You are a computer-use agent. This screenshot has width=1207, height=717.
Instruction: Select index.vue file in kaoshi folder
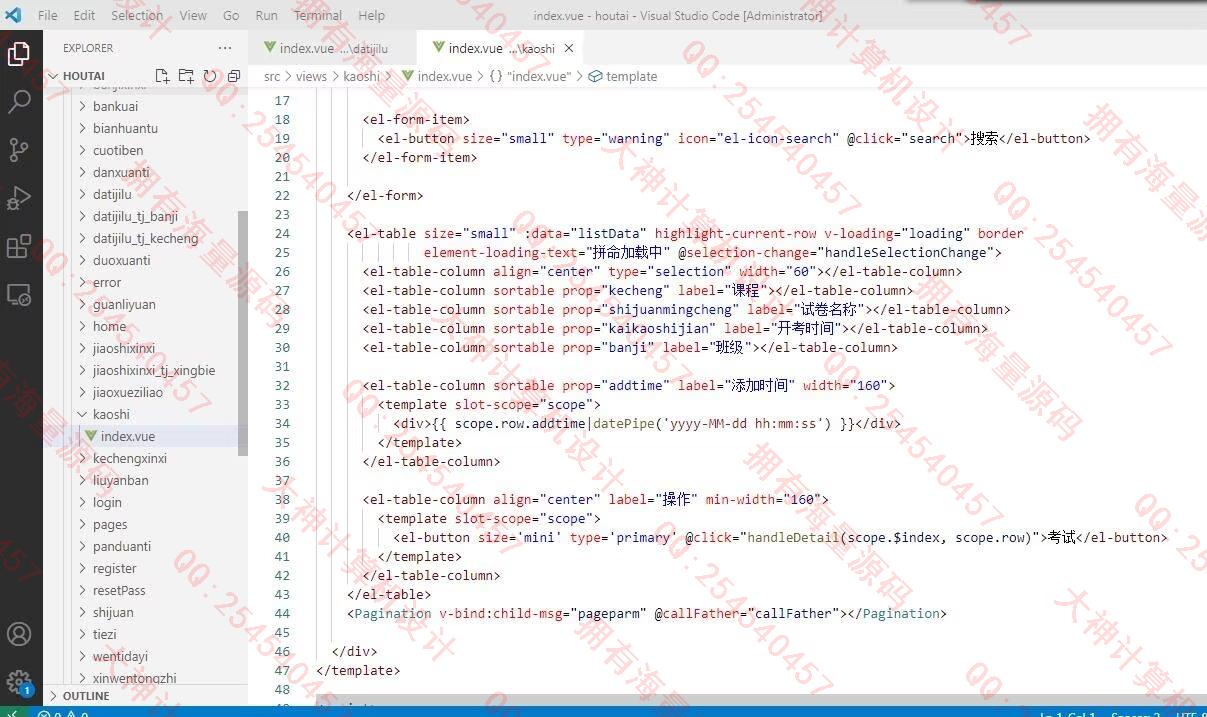tap(127, 436)
